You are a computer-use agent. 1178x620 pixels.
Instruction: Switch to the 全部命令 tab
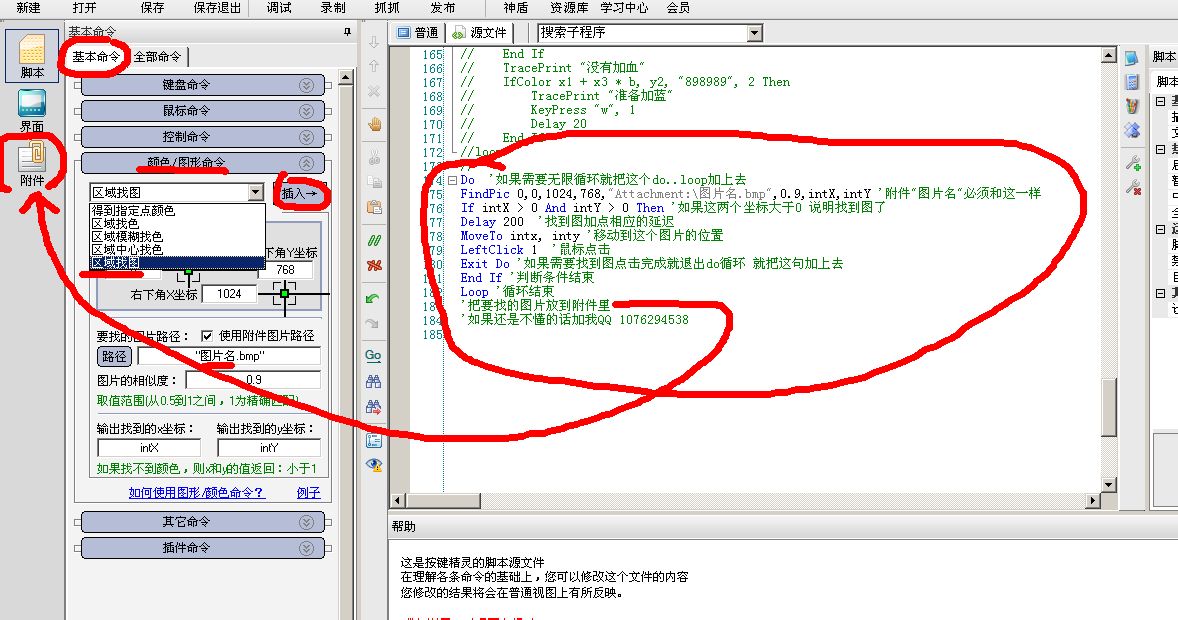[158, 56]
